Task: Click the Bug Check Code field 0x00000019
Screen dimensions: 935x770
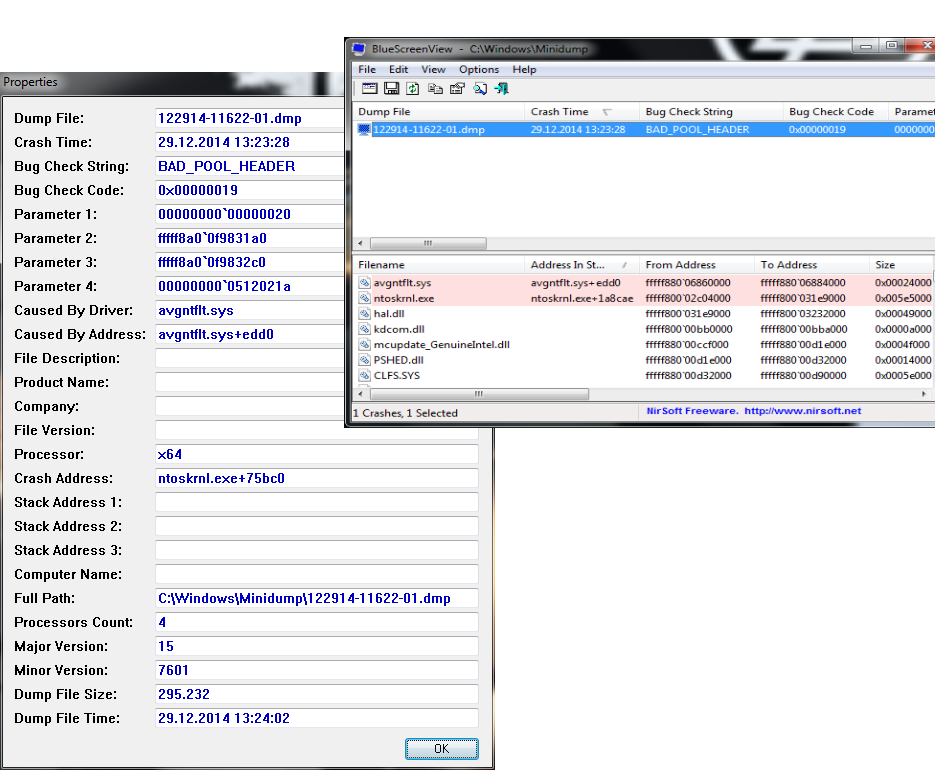Action: coord(250,190)
